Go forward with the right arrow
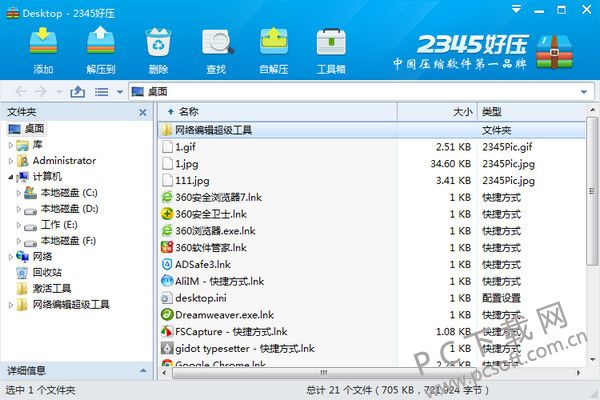The height and width of the screenshot is (400, 600). (41, 91)
